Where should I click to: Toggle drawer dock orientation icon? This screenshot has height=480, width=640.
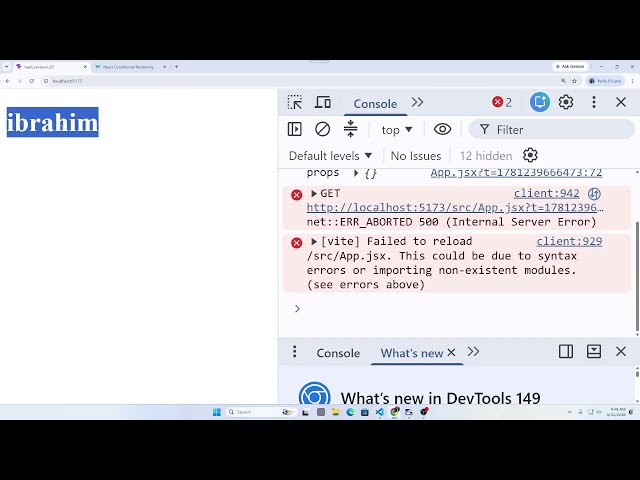[x=566, y=351]
